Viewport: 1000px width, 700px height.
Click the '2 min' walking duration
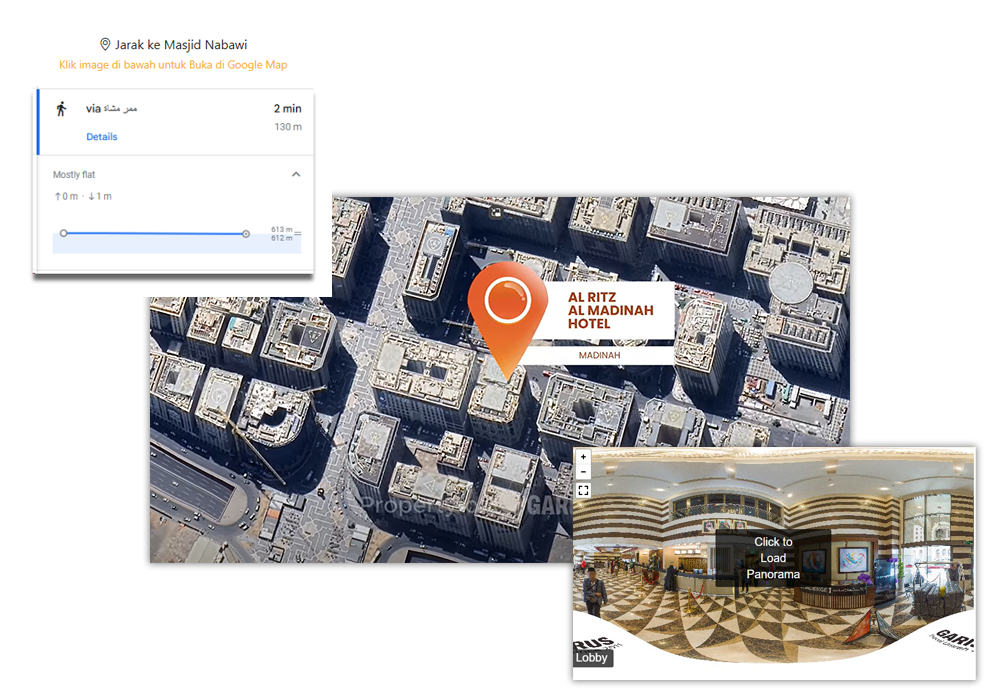pos(287,108)
